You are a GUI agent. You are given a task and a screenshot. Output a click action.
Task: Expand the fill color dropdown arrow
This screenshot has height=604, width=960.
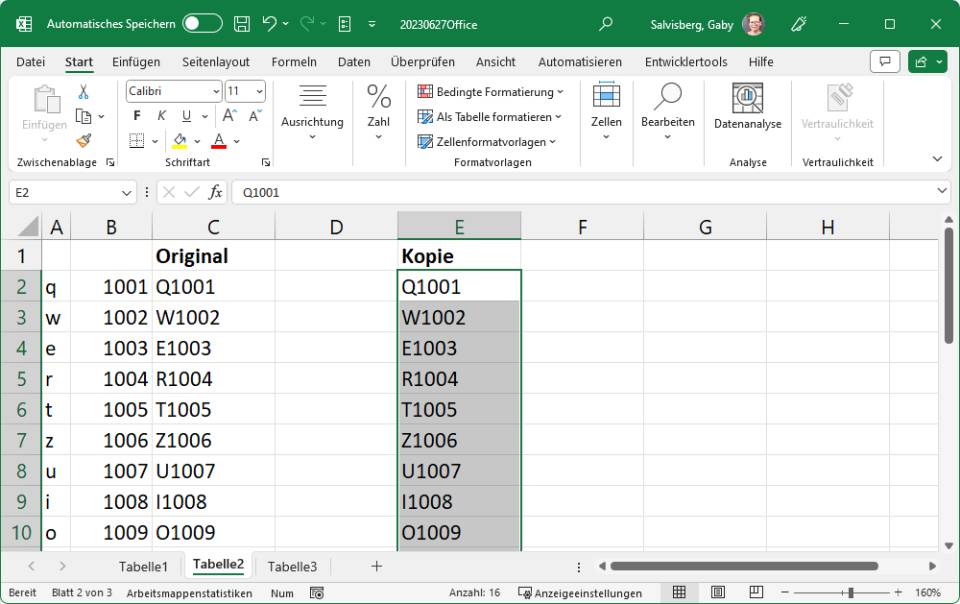pos(197,139)
